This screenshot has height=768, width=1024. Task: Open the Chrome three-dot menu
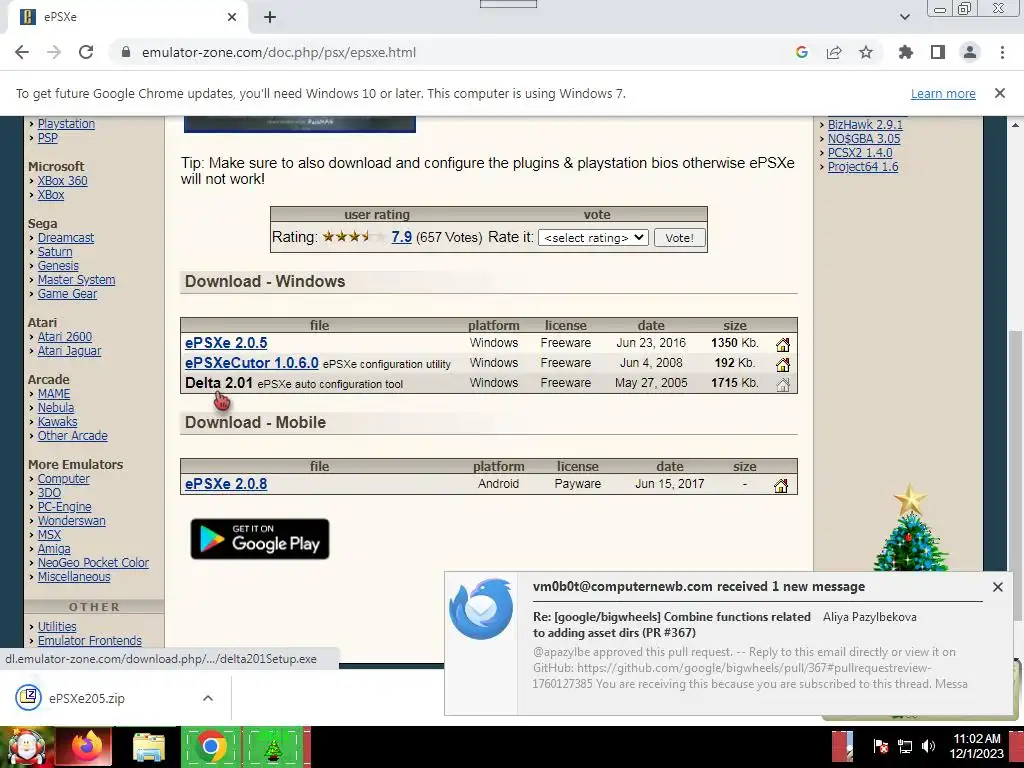[1002, 52]
